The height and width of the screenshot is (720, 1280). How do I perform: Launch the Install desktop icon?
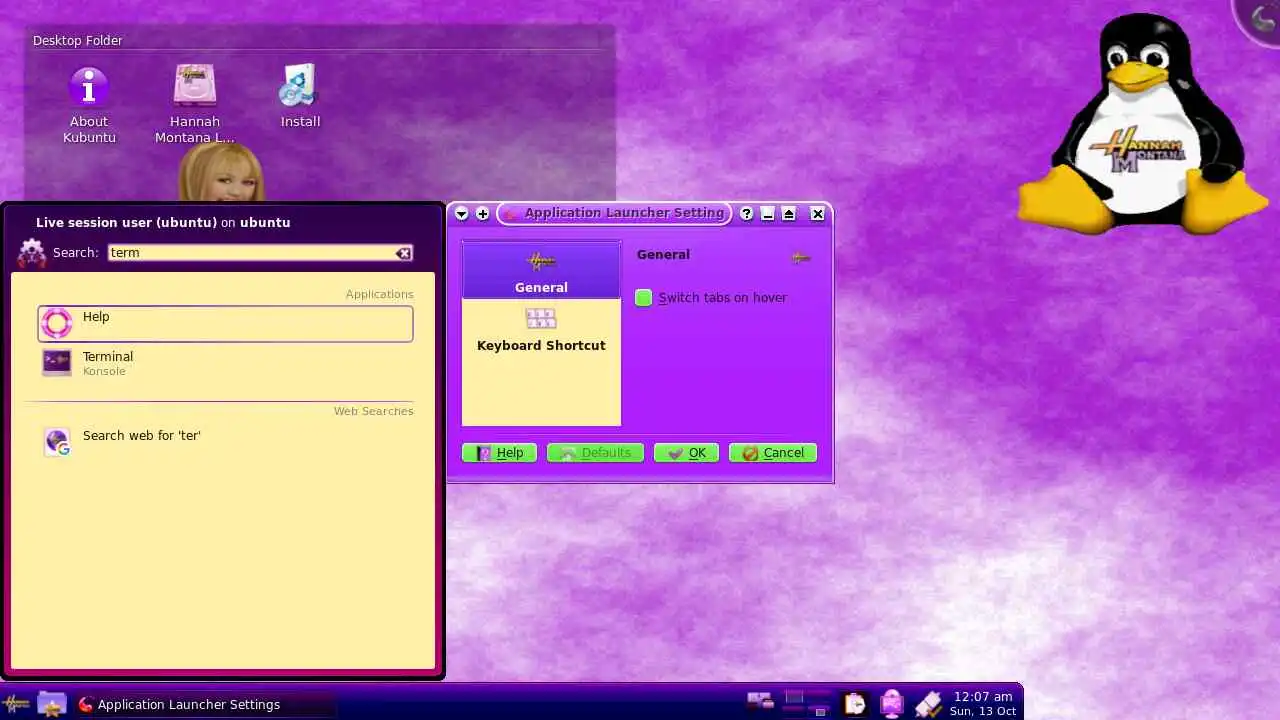[300, 97]
